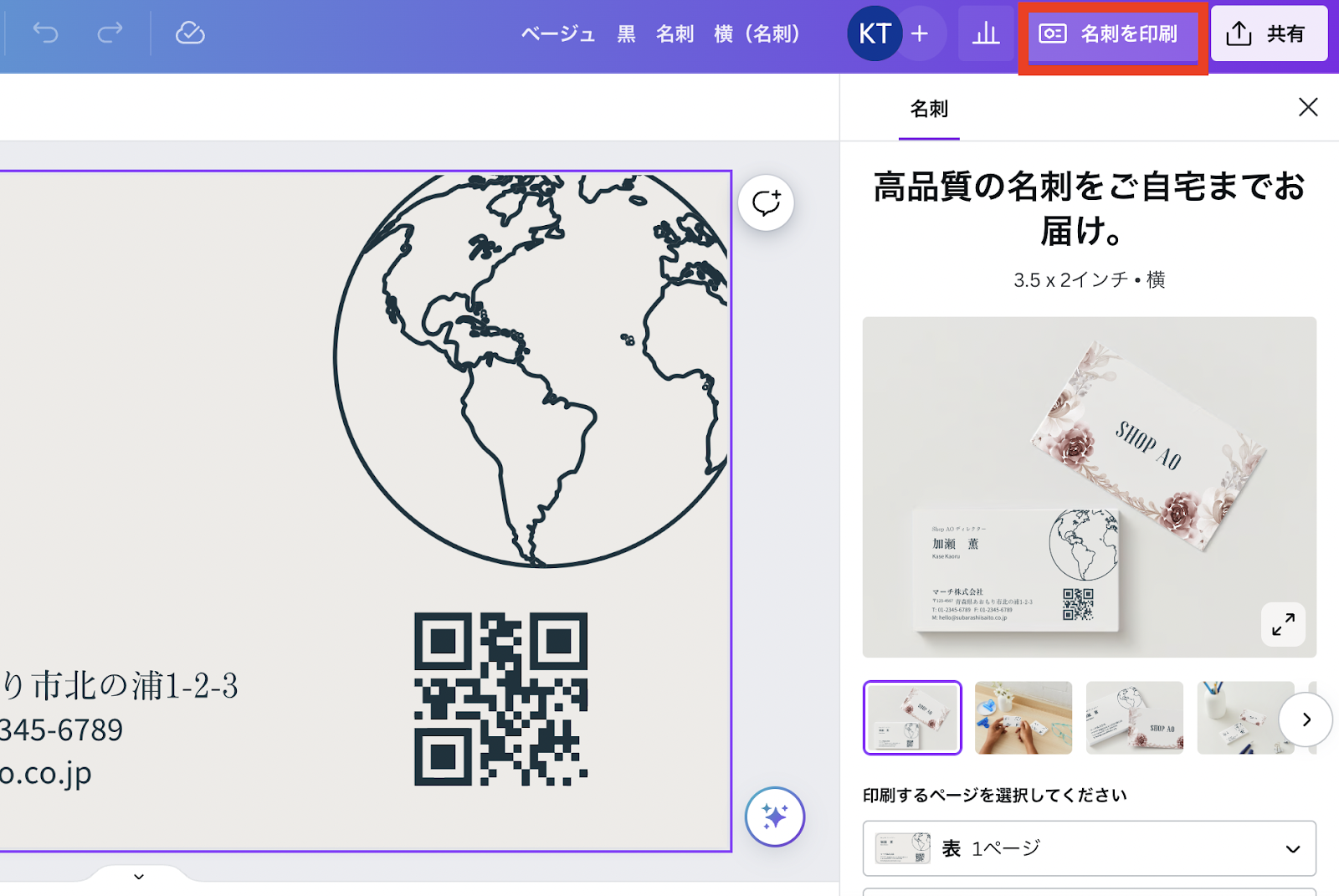Click the cloud save status icon
Image resolution: width=1339 pixels, height=896 pixels.
[x=190, y=33]
